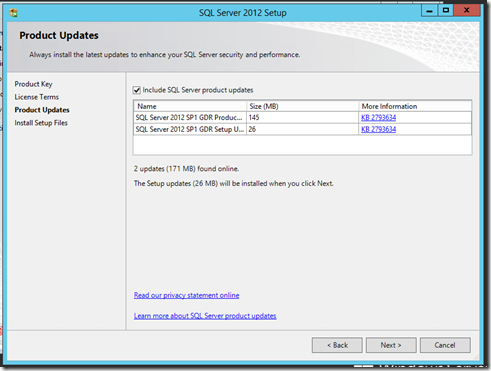Viewport: 491px width, 371px height.
Task: Click the '2 updates (171 MB) found online' text
Action: tap(186, 169)
